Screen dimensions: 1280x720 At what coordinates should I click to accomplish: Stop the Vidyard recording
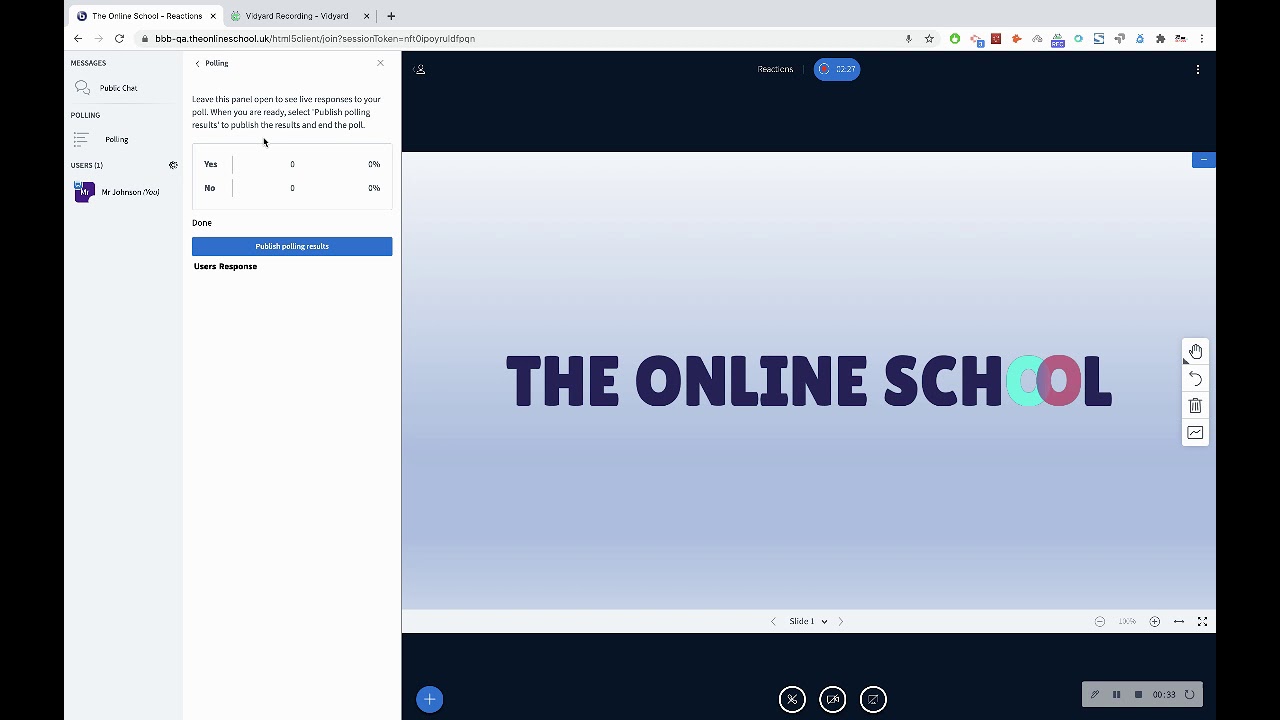[x=1138, y=694]
